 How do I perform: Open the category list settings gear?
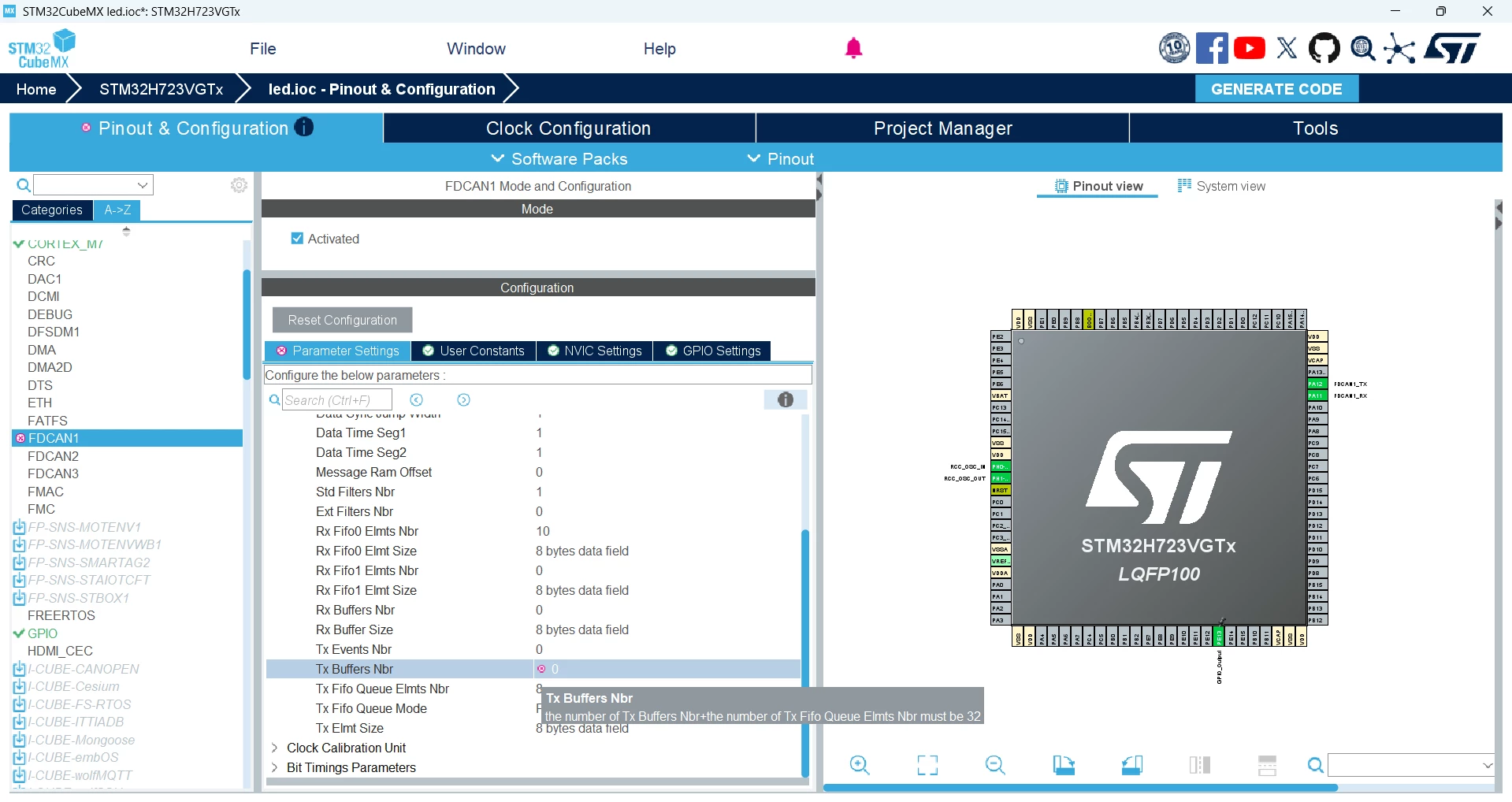[x=239, y=185]
